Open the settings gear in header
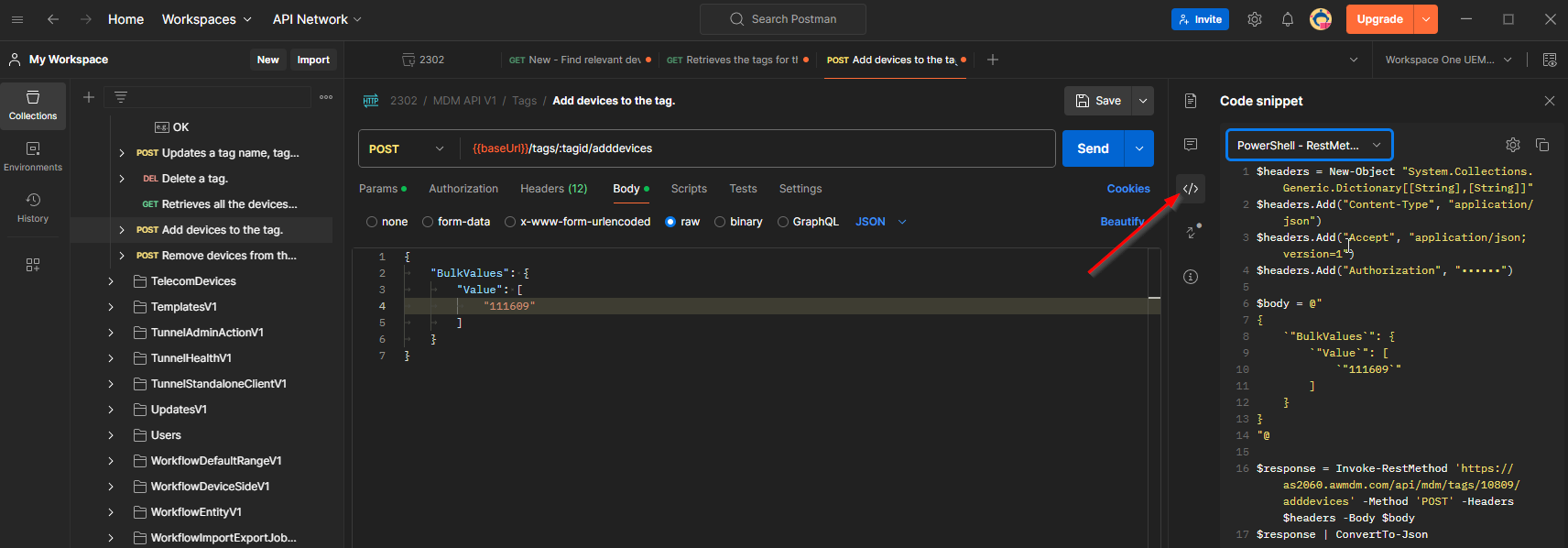The height and width of the screenshot is (548, 1568). (1255, 19)
